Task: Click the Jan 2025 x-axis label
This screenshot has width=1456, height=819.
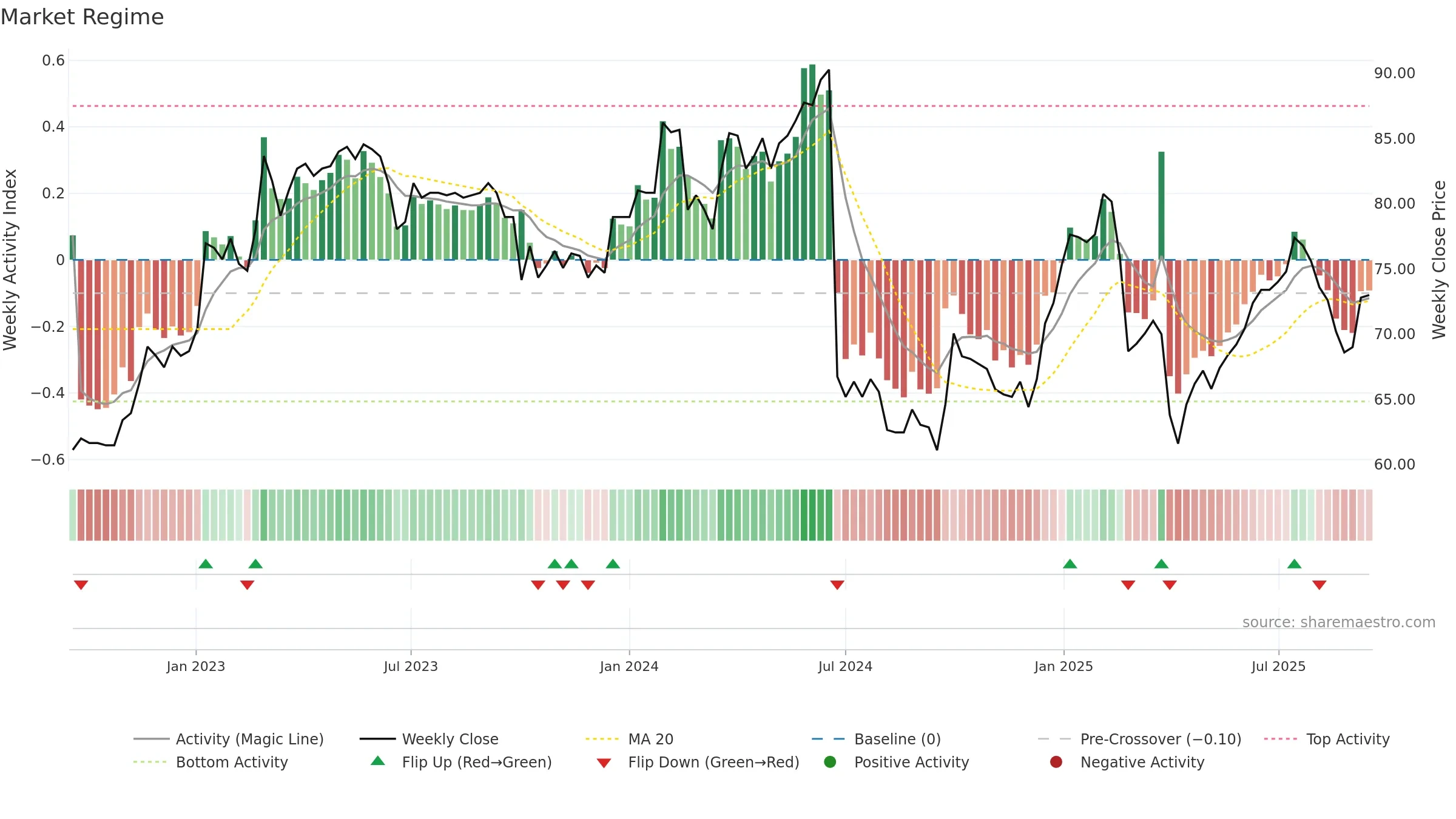Action: coord(1063,666)
